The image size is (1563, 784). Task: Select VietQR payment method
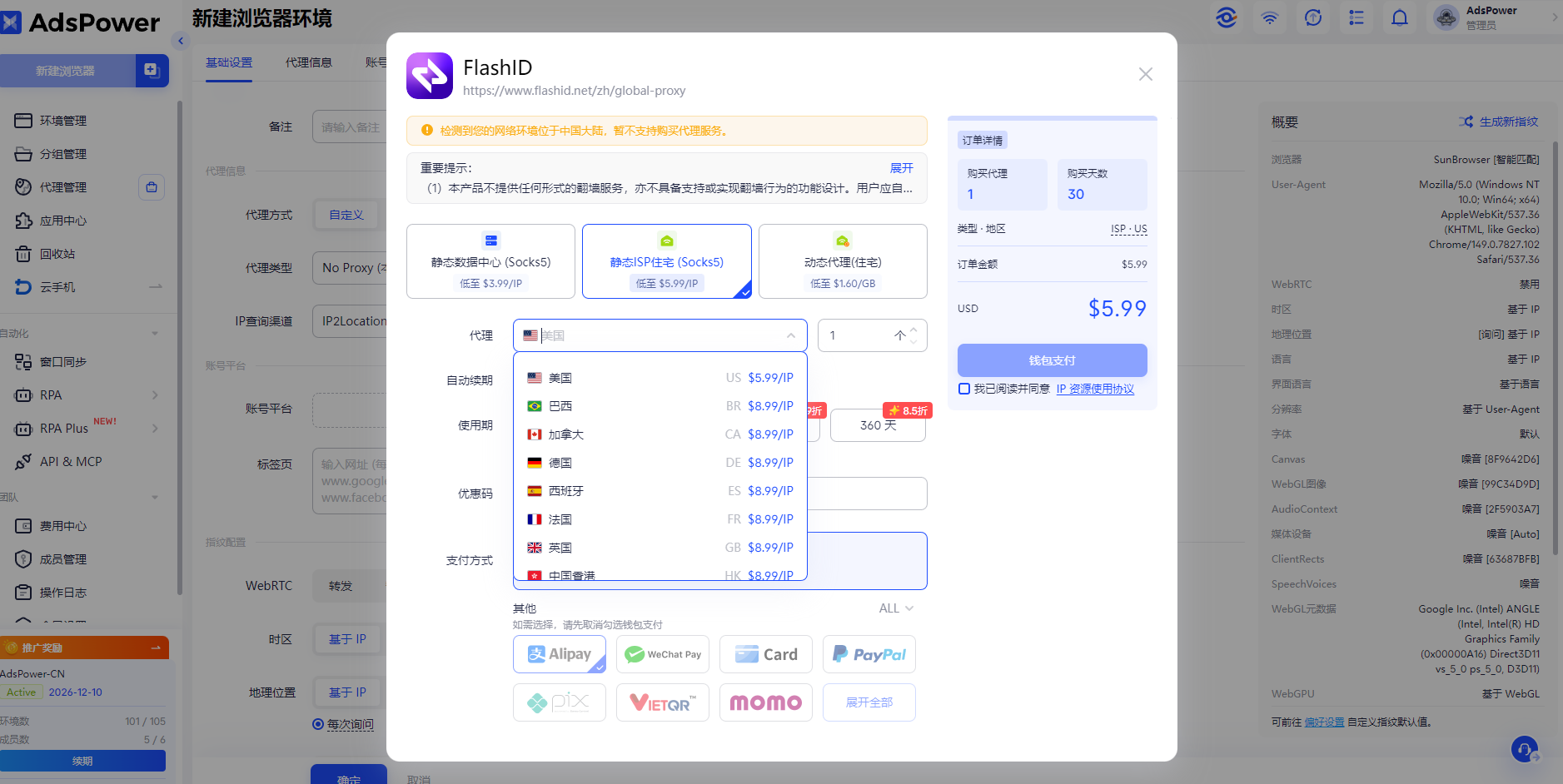(x=663, y=702)
